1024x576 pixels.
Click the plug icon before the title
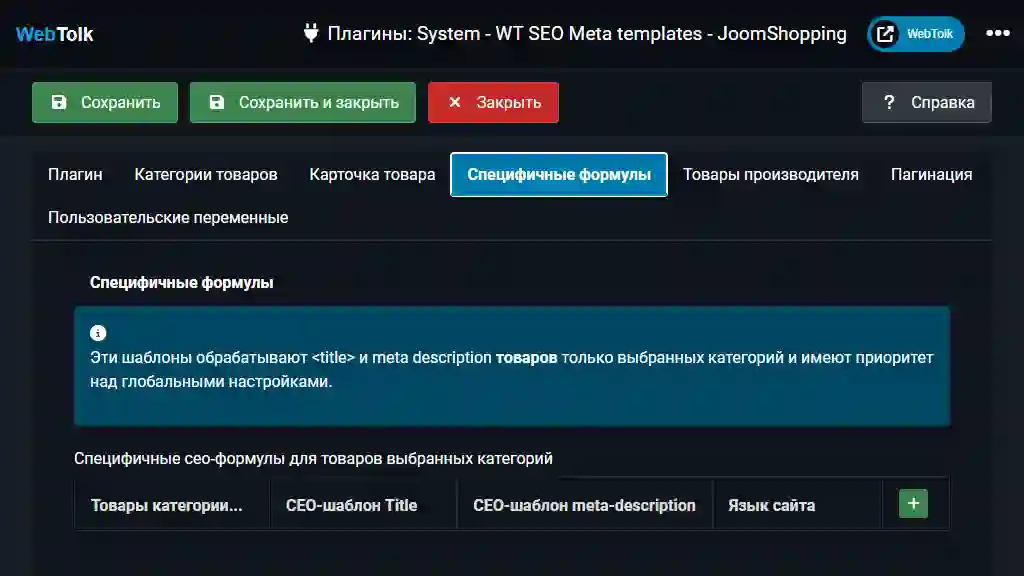[312, 33]
